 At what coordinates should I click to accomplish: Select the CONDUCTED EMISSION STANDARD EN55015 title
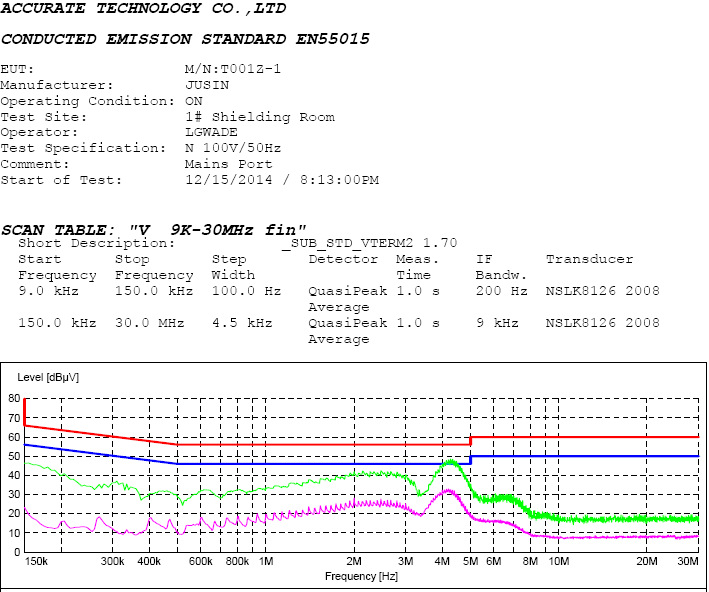[x=185, y=39]
